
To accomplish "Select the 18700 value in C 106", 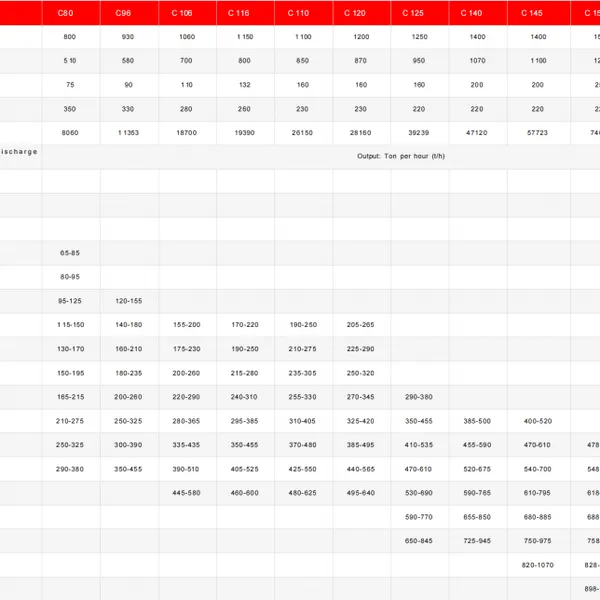I will point(186,133).
